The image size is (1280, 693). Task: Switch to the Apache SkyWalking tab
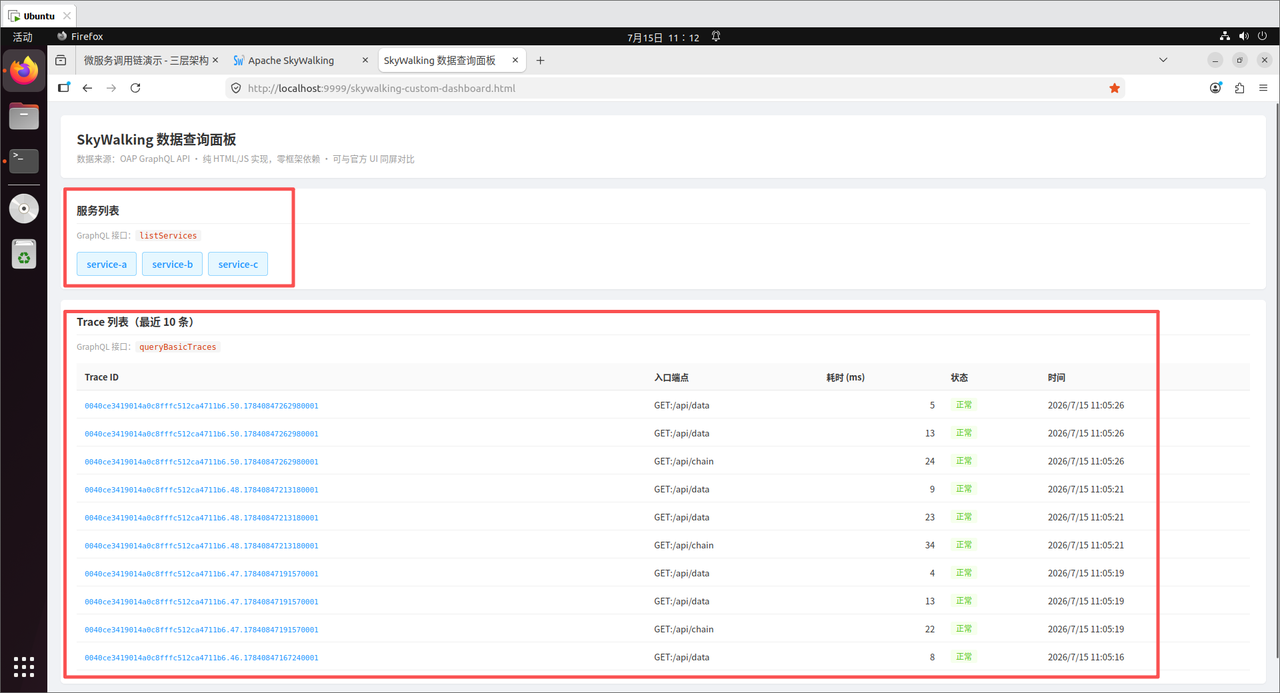pos(300,60)
